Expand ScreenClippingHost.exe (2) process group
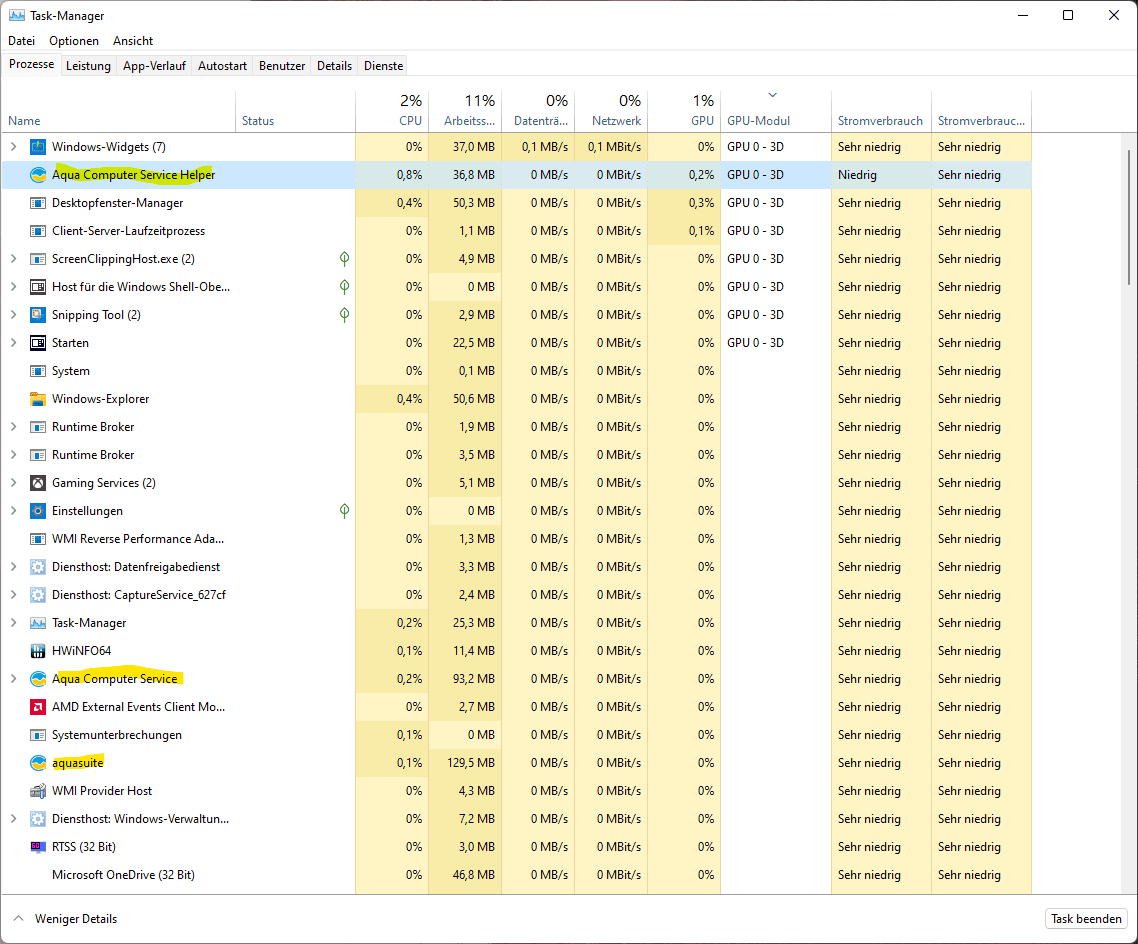This screenshot has height=944, width=1138. click(x=14, y=259)
